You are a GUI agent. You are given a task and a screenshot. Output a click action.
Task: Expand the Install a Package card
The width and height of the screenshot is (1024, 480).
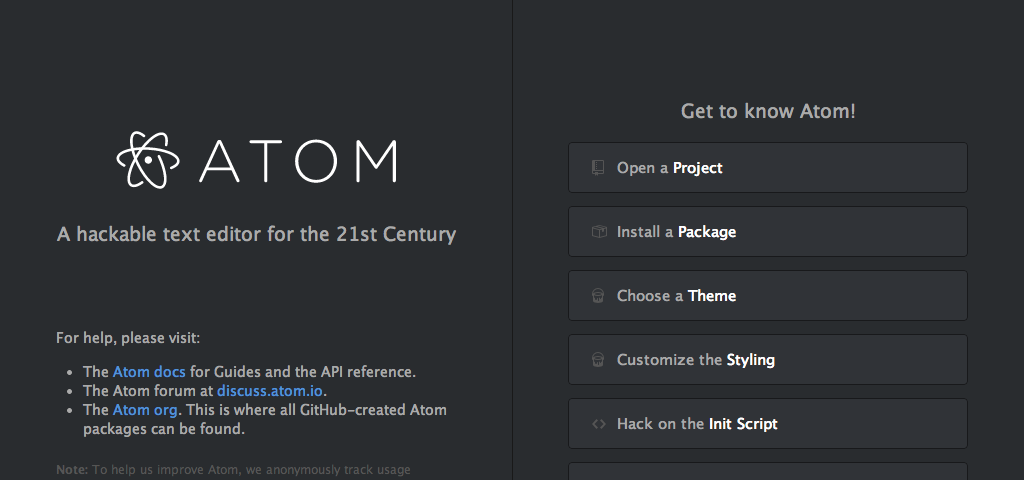pyautogui.click(x=767, y=232)
